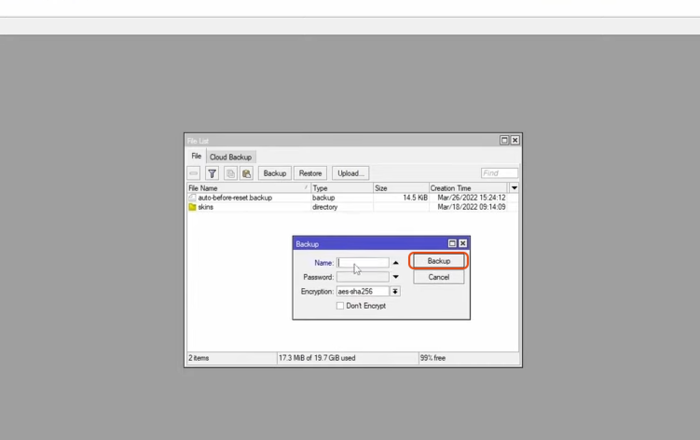Select the File tab
The image size is (700, 440).
(196, 157)
